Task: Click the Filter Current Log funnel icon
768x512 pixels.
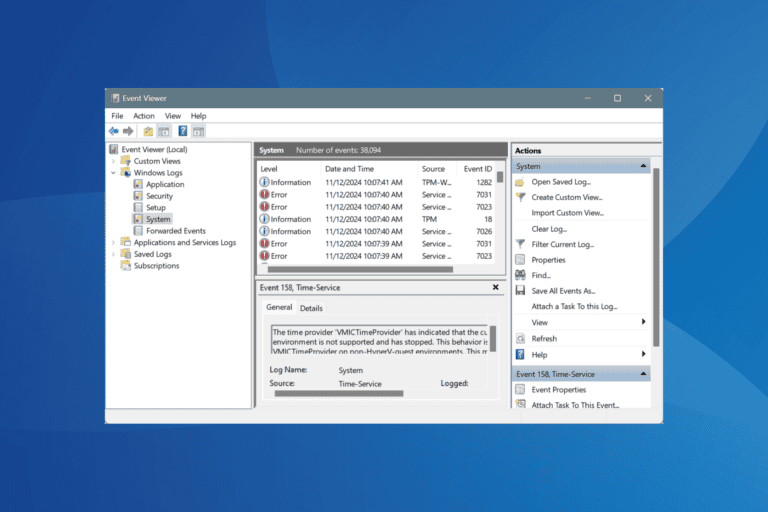Action: 520,244
